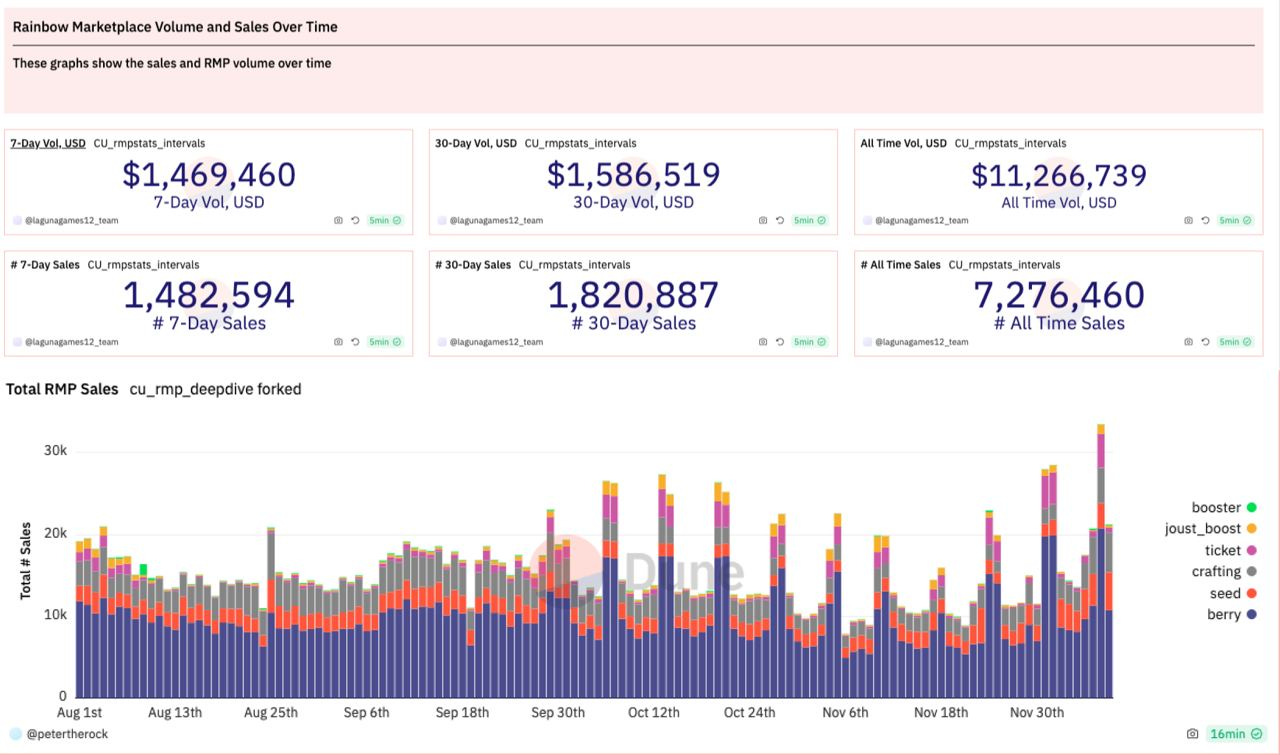Viewport: 1280px width, 755px height.
Task: Click the refresh icon on 30-Day Vol card
Action: (x=780, y=220)
